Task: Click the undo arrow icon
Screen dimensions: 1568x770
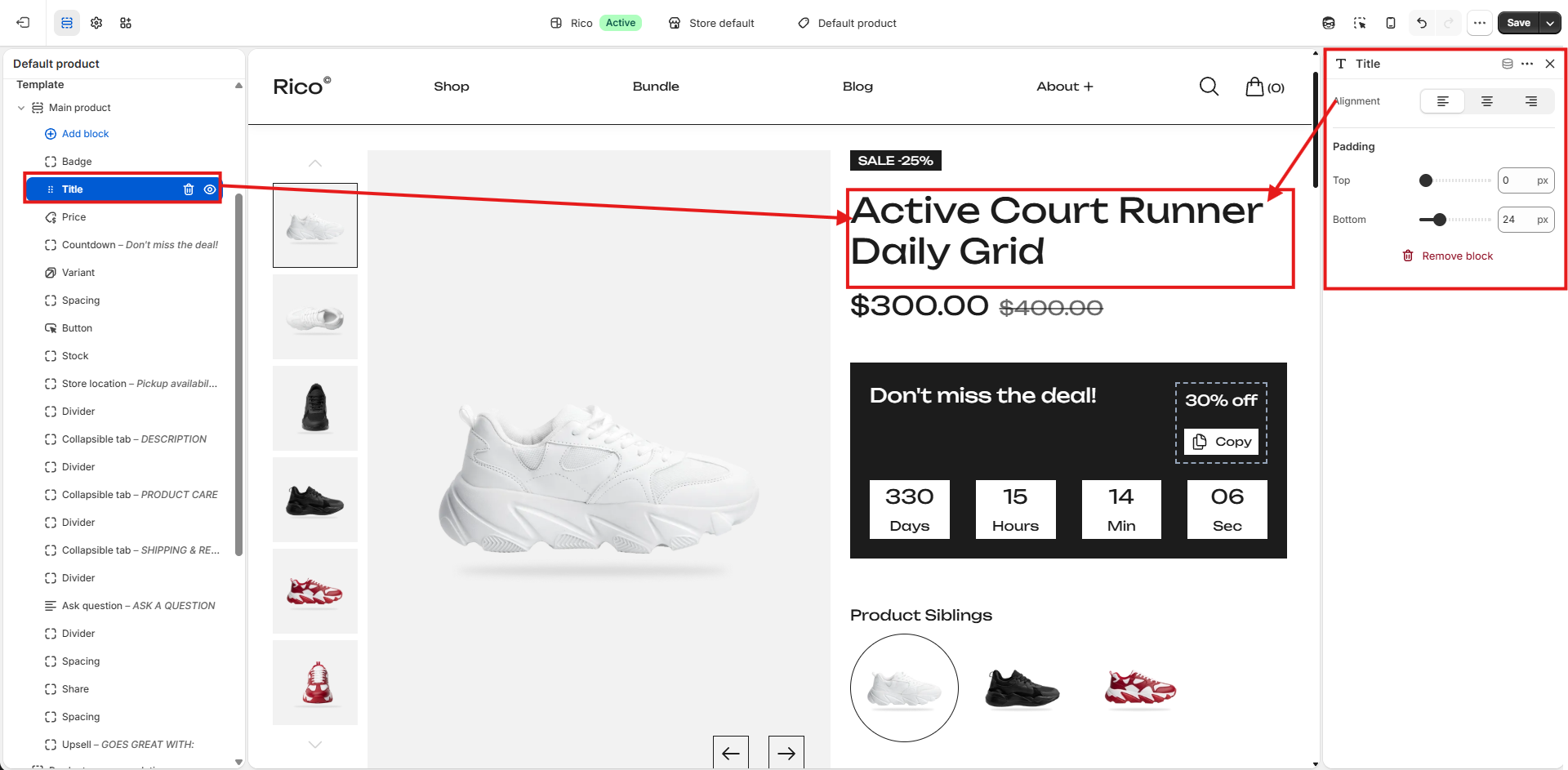Action: tap(1422, 23)
